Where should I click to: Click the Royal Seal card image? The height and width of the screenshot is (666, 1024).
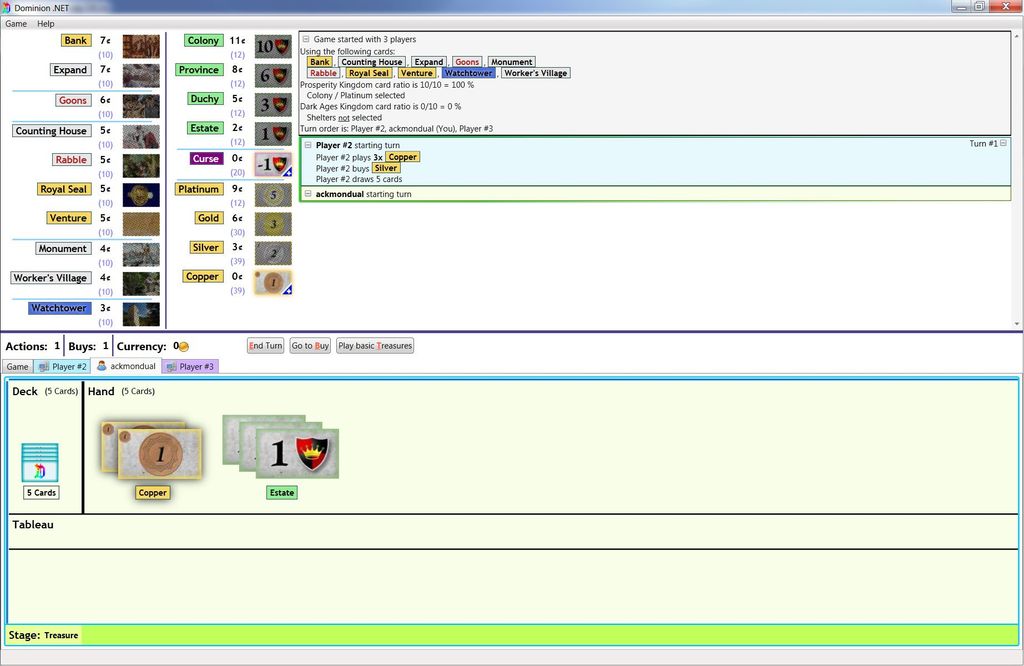tap(141, 195)
